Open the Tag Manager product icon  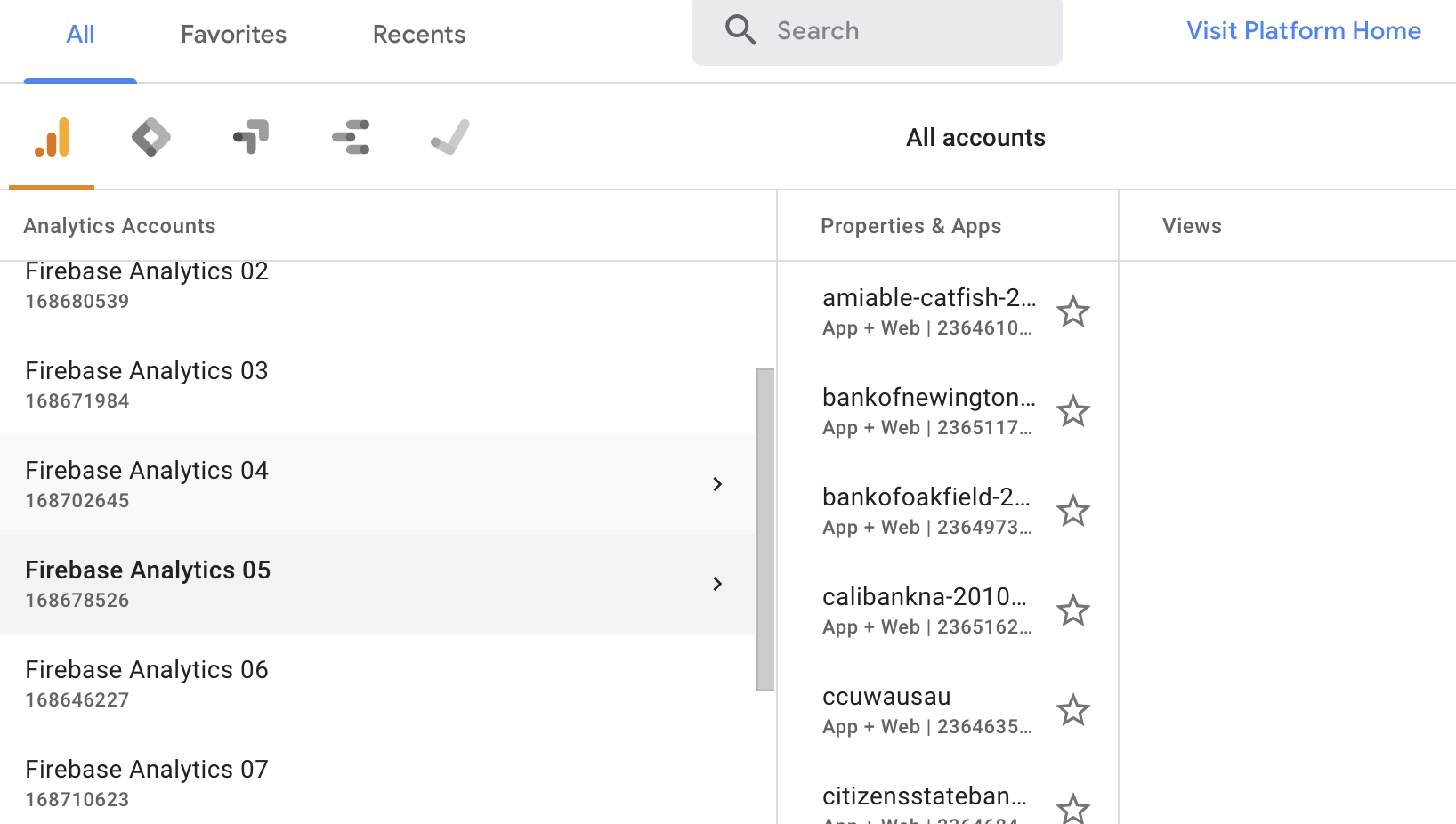pos(150,137)
